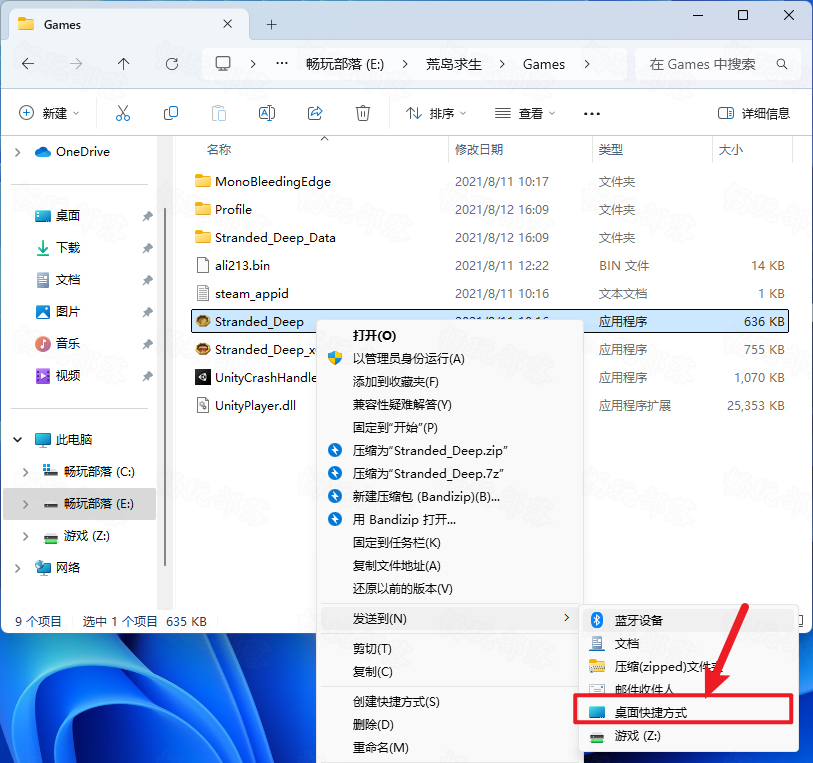
Task: Add a new tab with plus button
Action: pos(272,24)
